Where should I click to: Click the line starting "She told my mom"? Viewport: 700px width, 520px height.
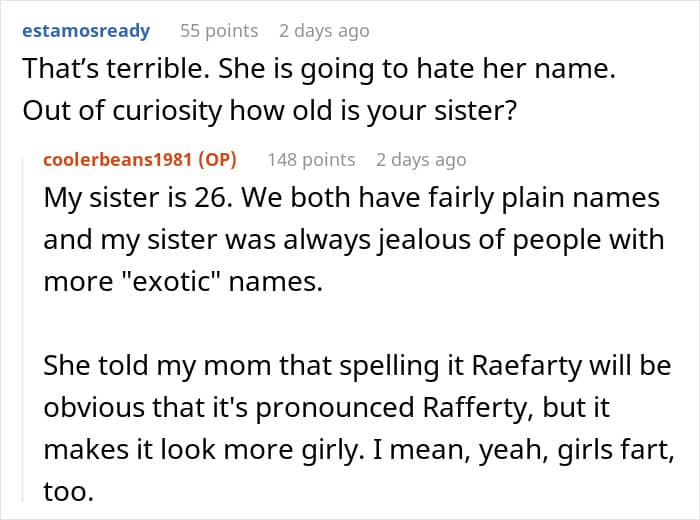[x=356, y=366]
